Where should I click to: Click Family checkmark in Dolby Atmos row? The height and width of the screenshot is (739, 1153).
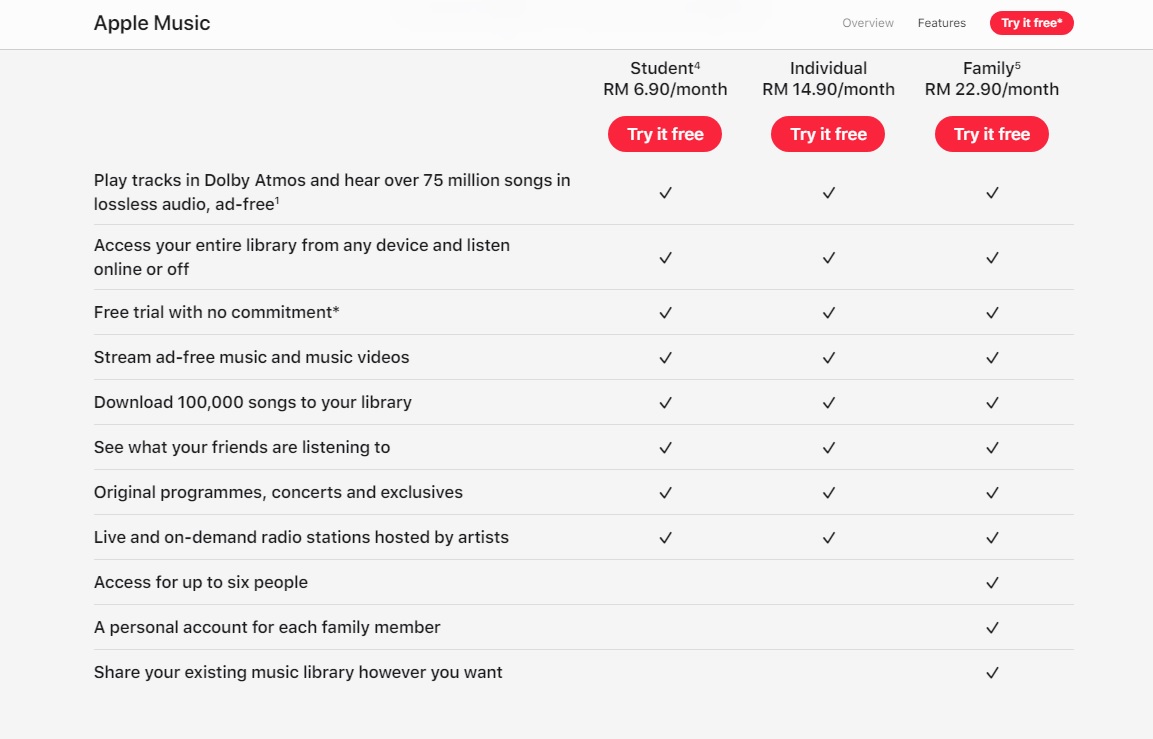click(992, 193)
